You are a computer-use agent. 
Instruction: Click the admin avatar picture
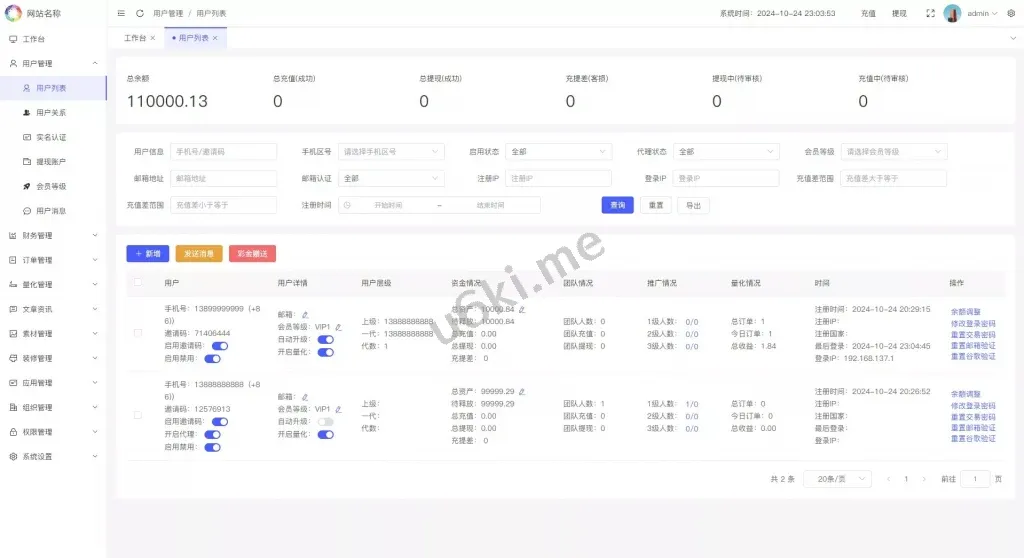(x=952, y=14)
